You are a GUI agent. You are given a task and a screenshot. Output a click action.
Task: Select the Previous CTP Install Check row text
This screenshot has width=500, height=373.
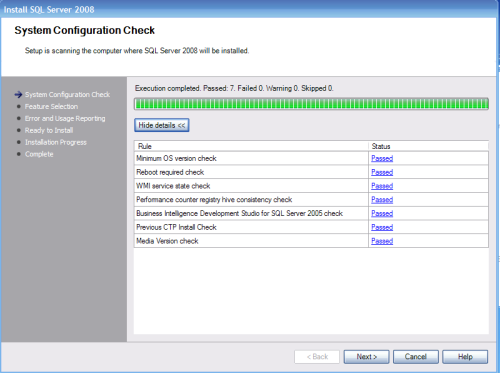click(x=176, y=227)
